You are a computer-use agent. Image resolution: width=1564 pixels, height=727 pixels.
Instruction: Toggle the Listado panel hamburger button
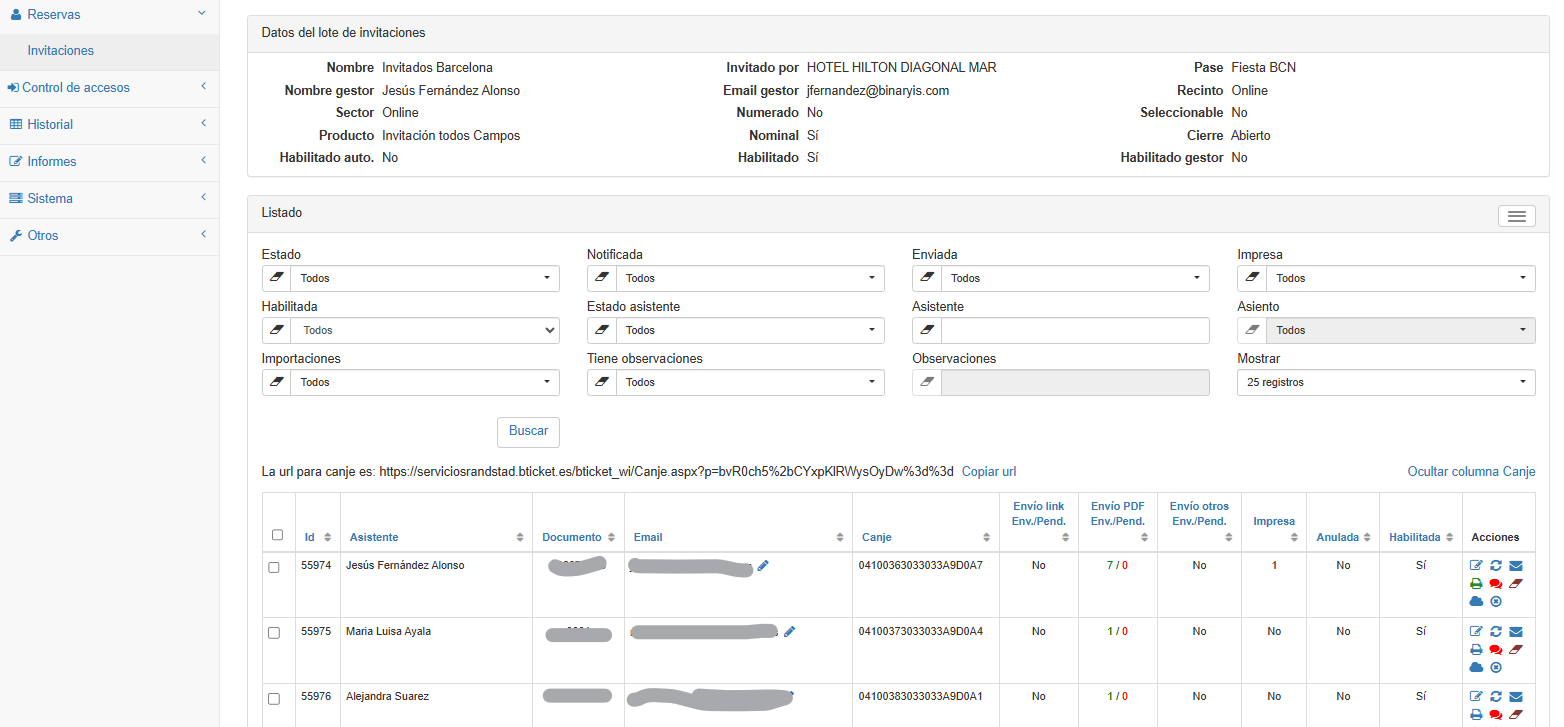coord(1517,216)
